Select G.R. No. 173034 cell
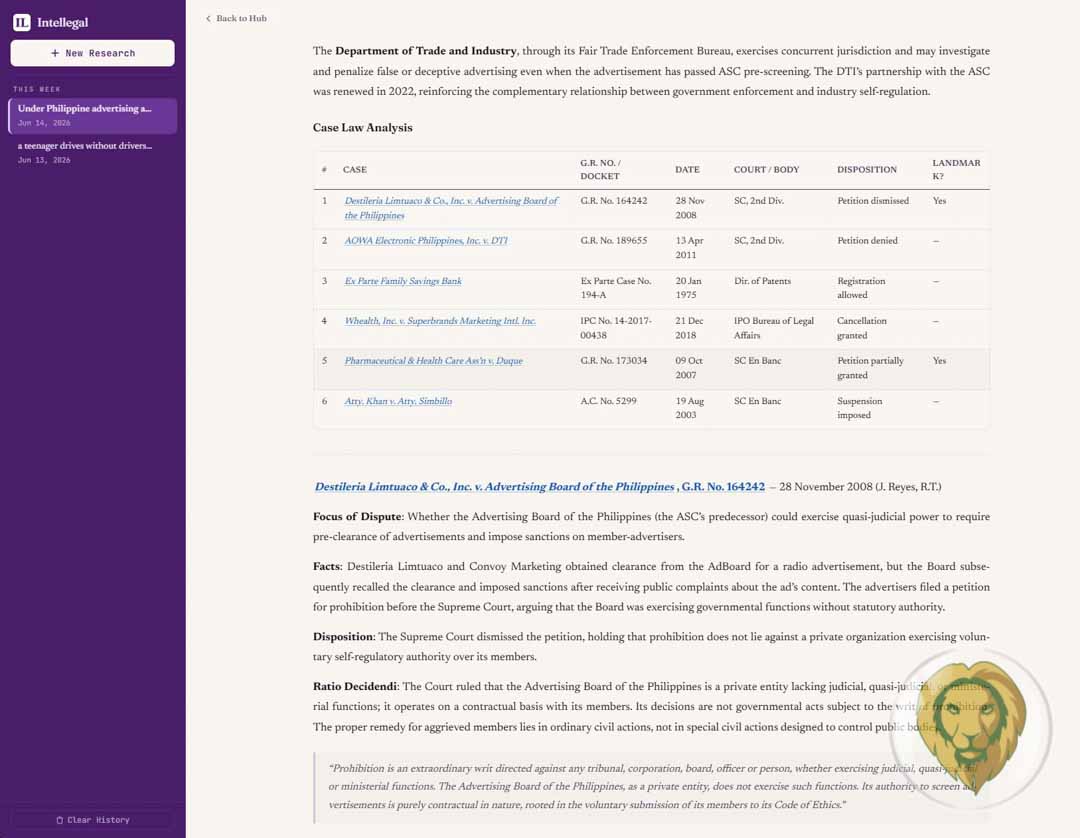 614,361
